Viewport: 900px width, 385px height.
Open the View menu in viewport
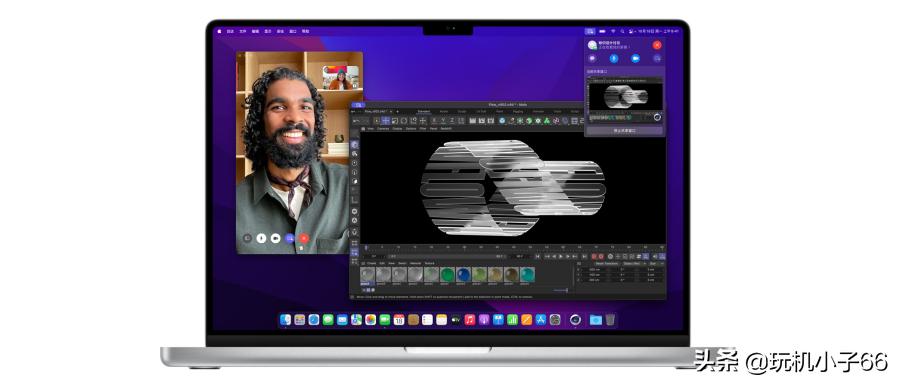click(370, 129)
